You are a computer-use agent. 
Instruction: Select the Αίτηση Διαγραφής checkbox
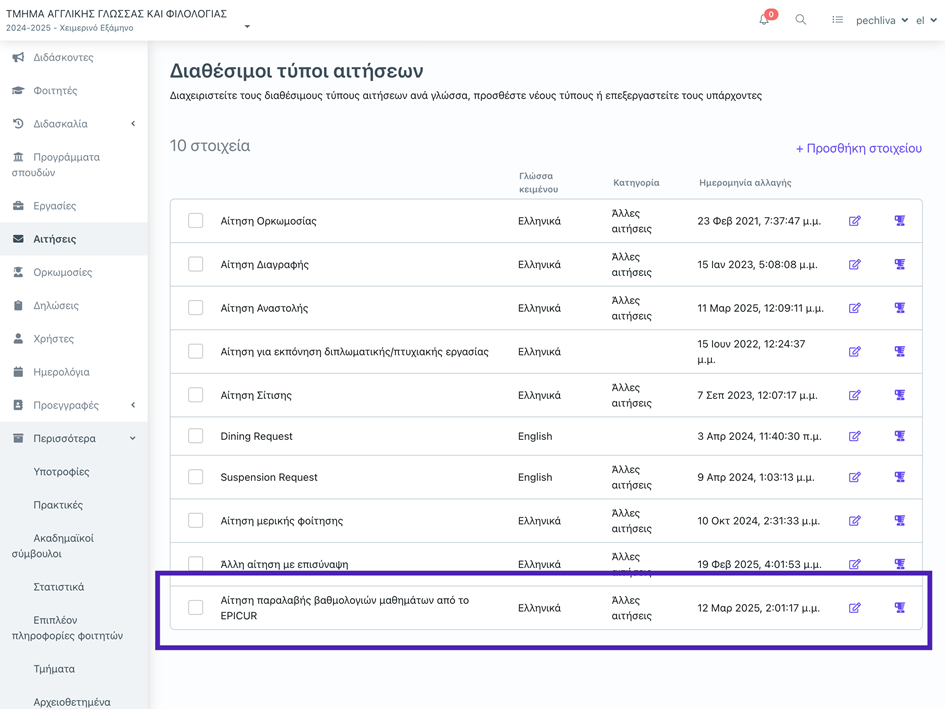pyautogui.click(x=195, y=264)
